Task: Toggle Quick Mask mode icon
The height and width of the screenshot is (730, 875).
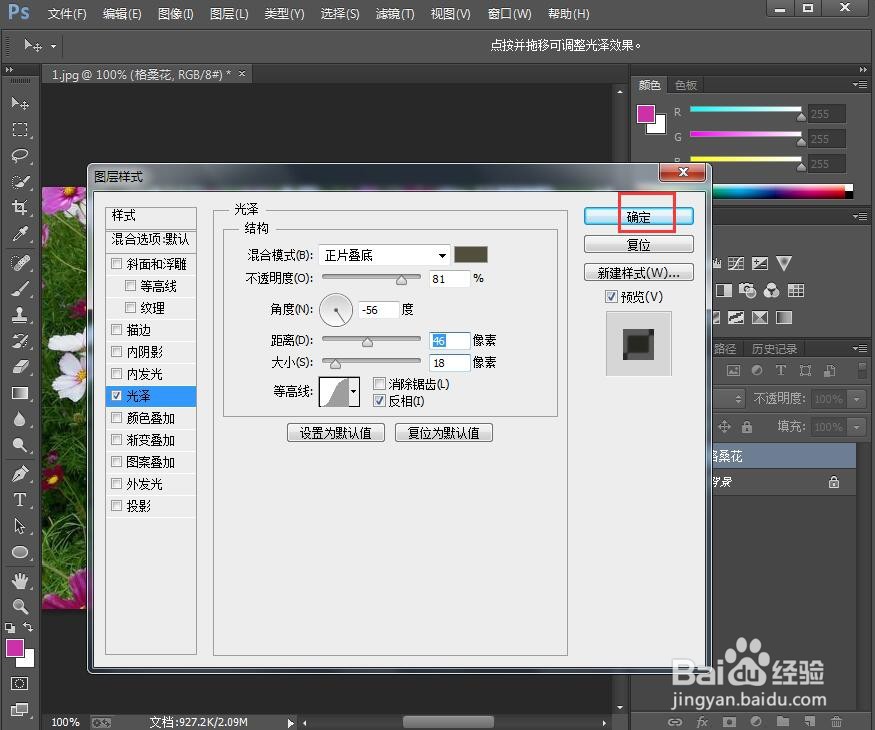Action: (x=20, y=683)
